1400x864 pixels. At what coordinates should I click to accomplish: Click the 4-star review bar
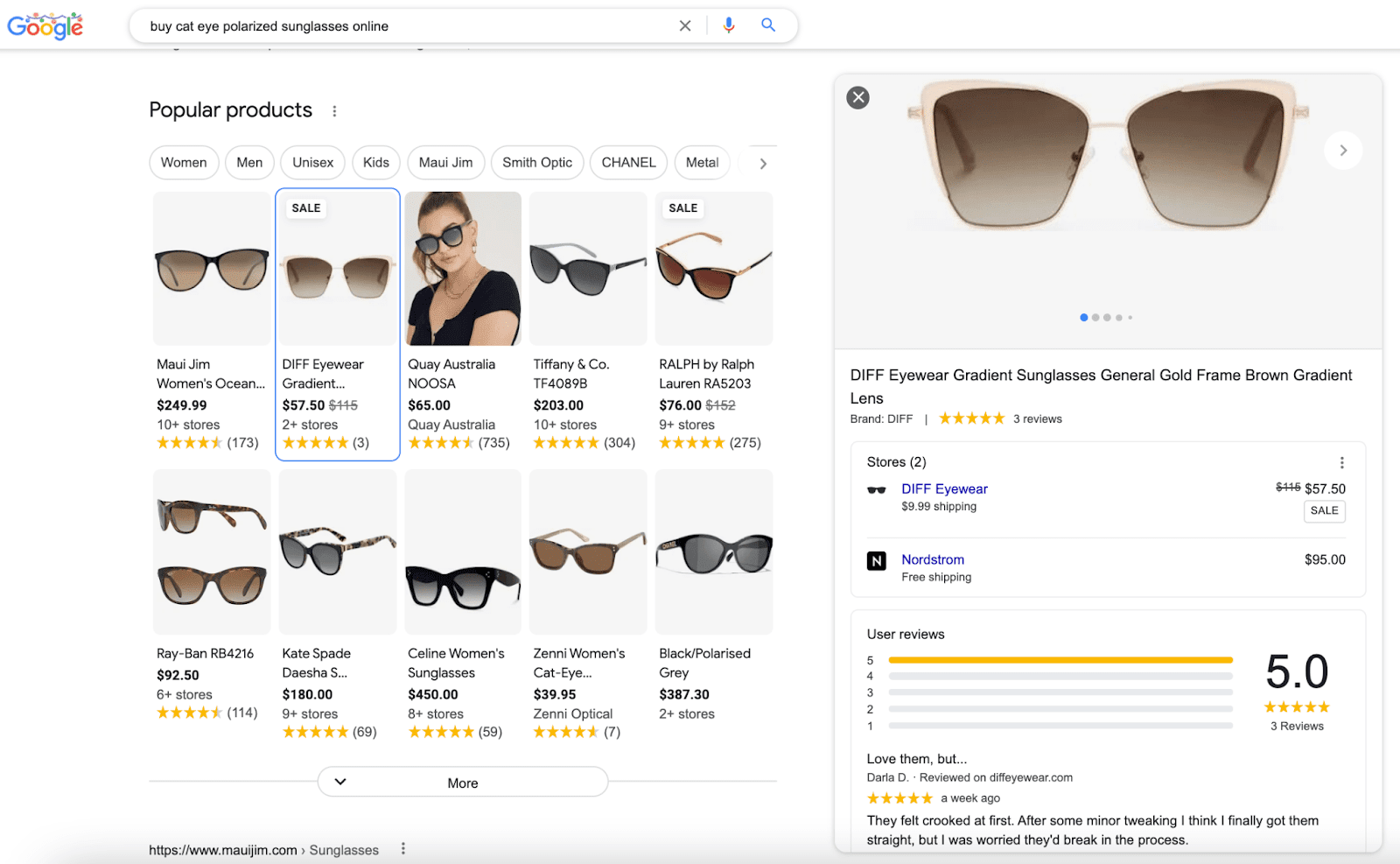pyautogui.click(x=1060, y=676)
